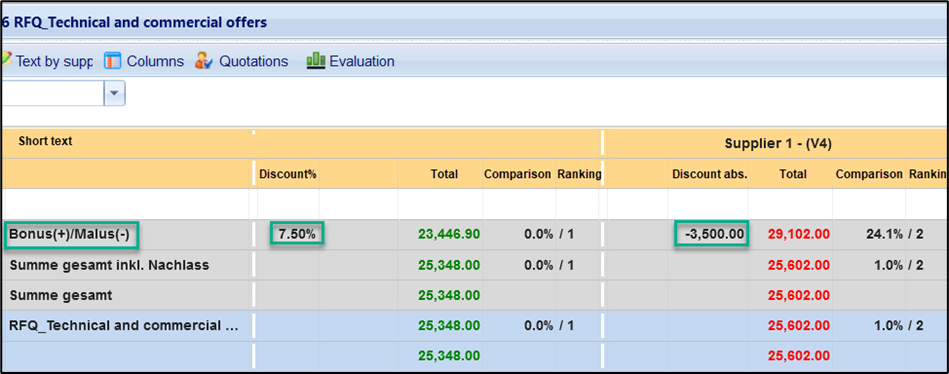Click the Columns table icon
Screen dimensions: 949x374
click(113, 61)
